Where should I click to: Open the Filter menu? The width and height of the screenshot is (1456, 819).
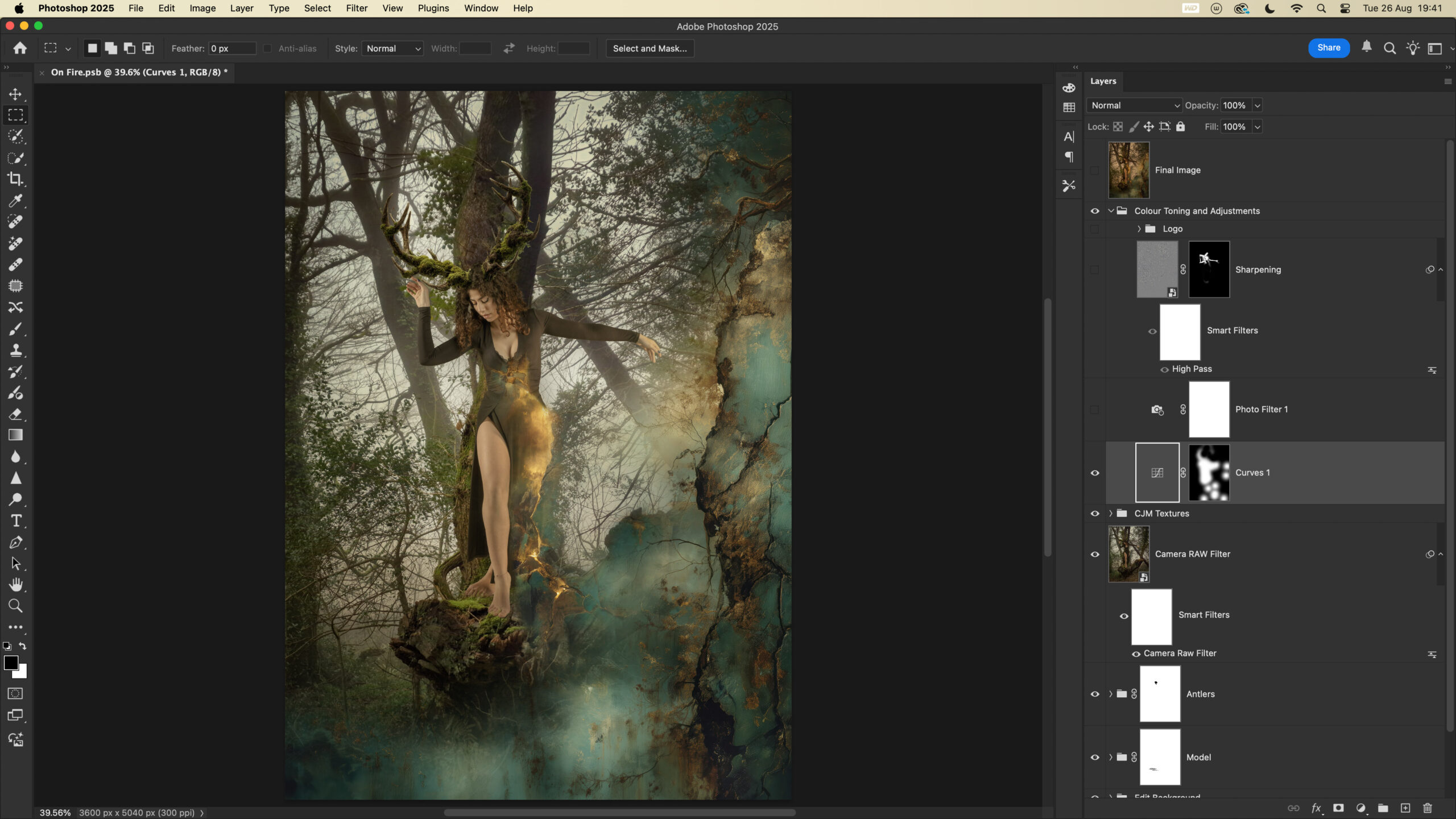[357, 8]
